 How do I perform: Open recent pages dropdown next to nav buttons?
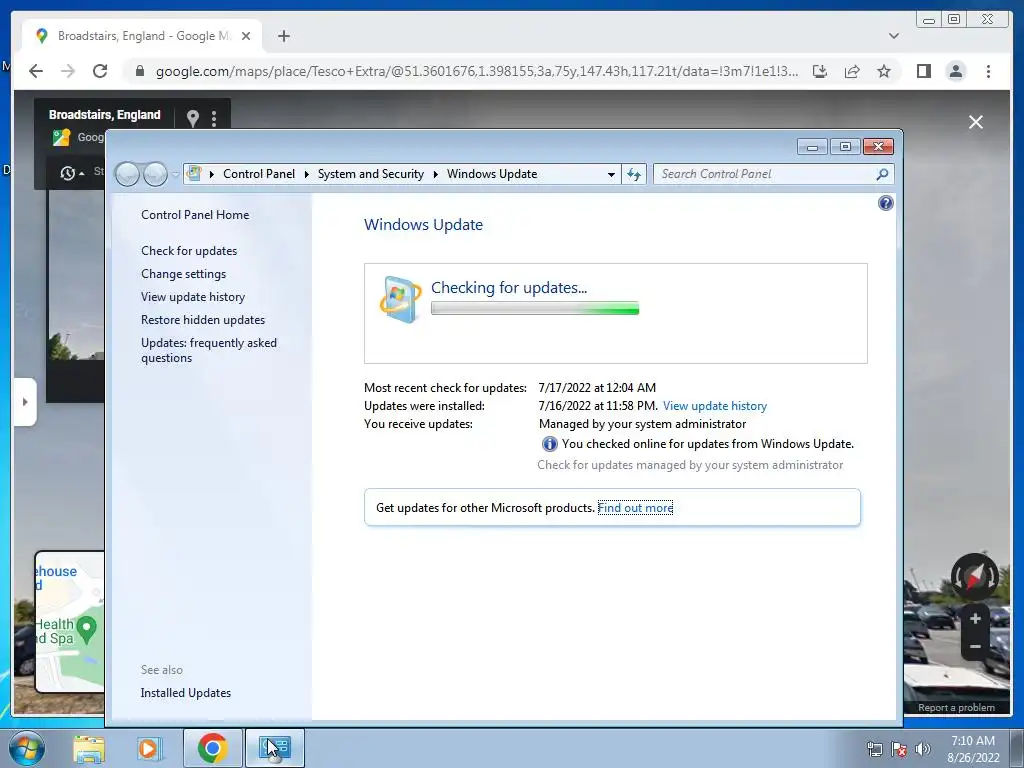pos(176,175)
